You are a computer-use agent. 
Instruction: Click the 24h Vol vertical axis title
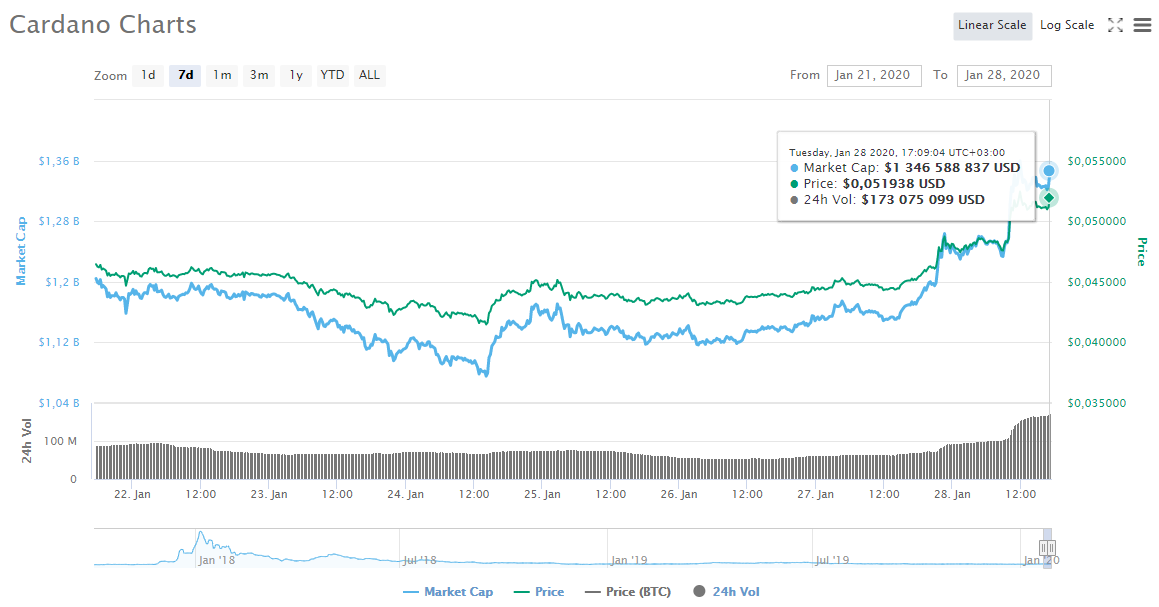[x=27, y=441]
